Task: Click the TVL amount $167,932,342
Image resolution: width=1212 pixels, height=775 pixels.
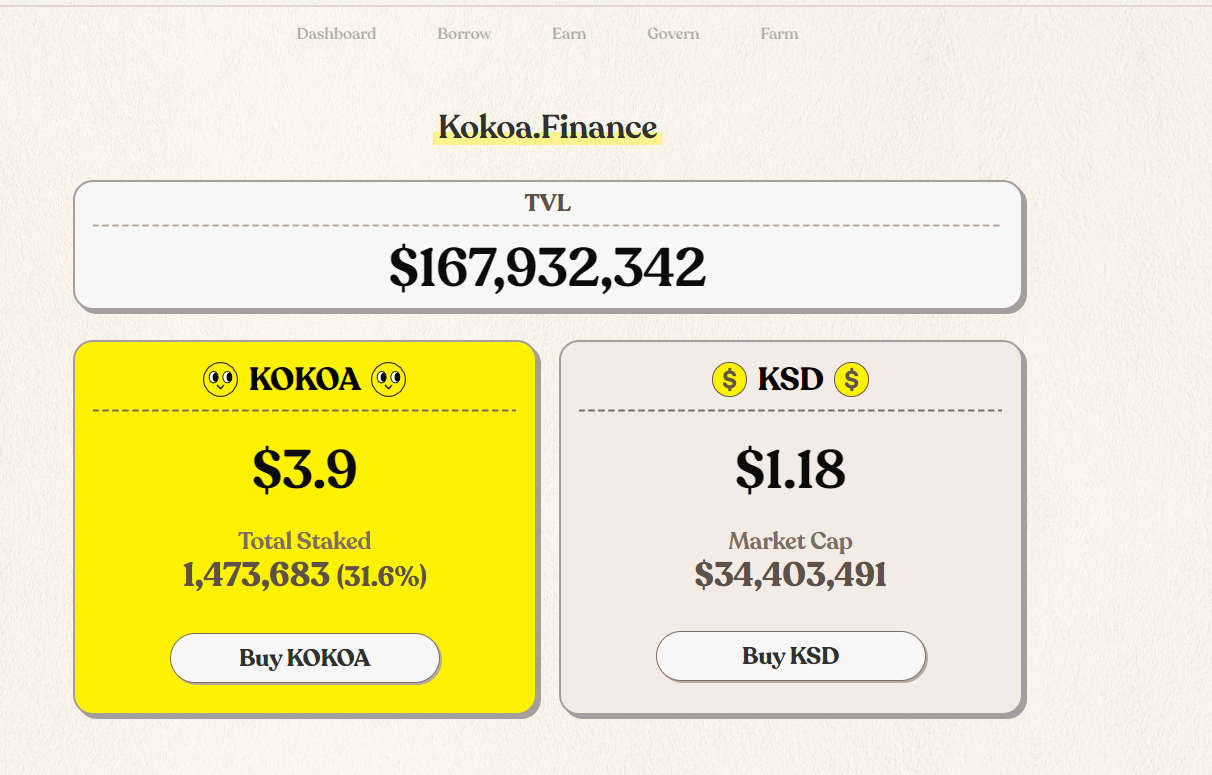Action: 547,267
